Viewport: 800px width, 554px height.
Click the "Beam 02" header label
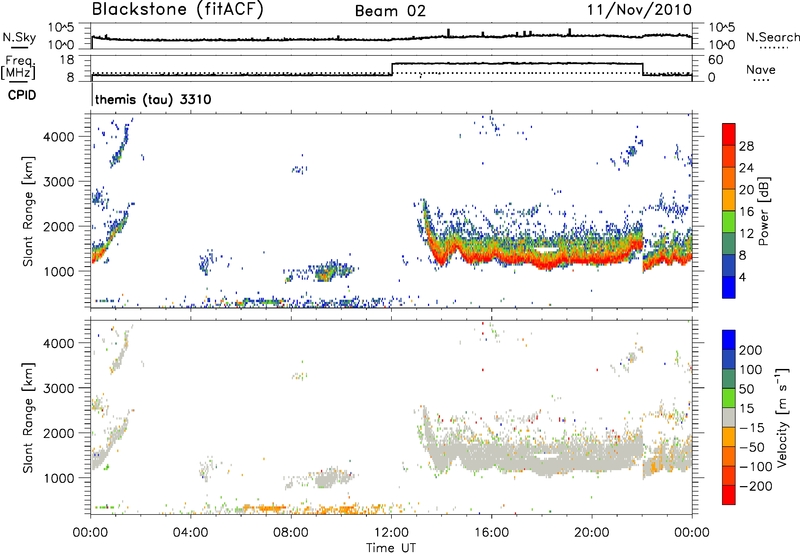pyautogui.click(x=390, y=11)
